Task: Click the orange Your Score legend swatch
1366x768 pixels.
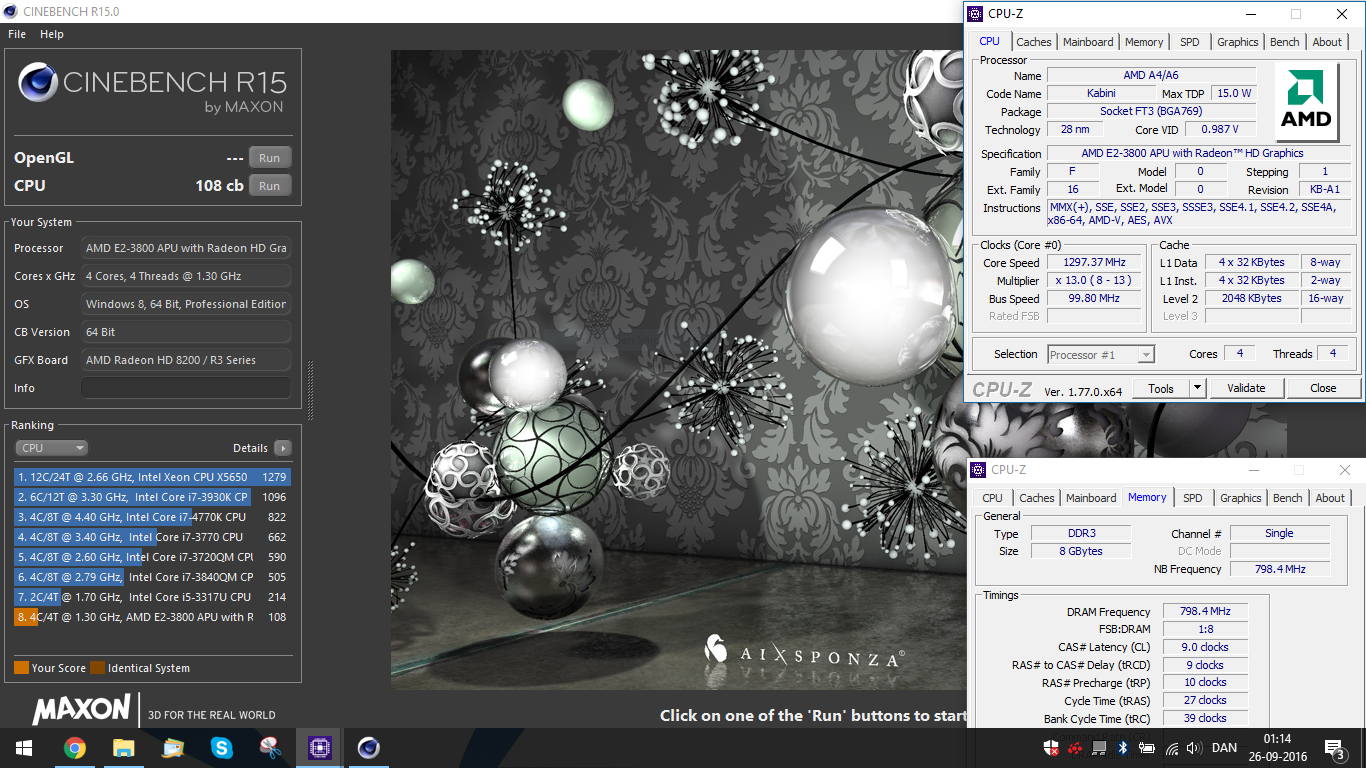Action: 21,668
